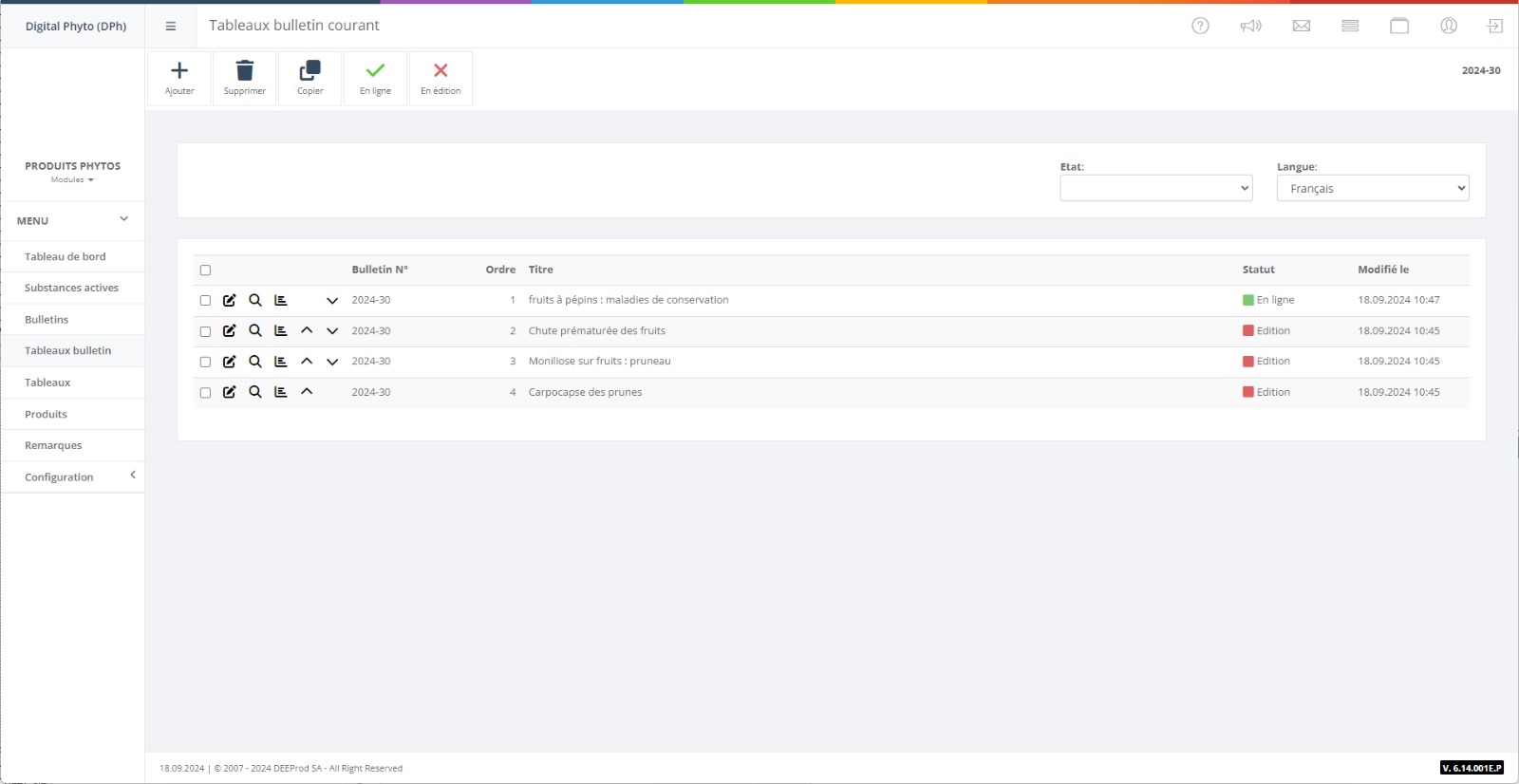Click the Ajouter plus icon

[179, 71]
